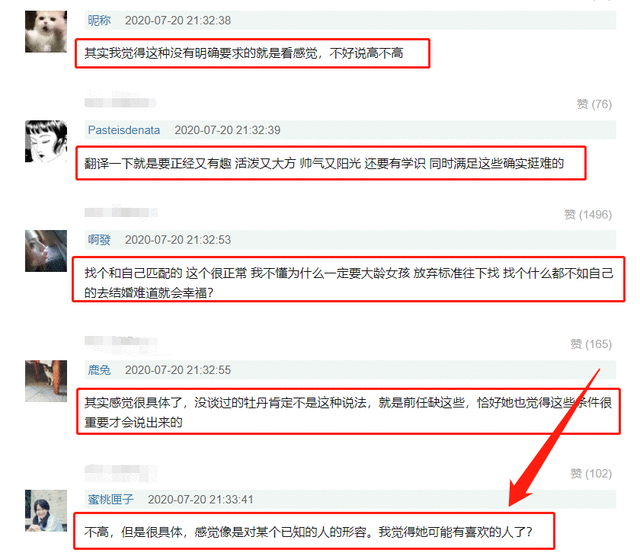Image resolution: width=640 pixels, height=556 pixels.
Task: Select comment about 翻译一下就是要正经又有趣
Action: [x=324, y=164]
